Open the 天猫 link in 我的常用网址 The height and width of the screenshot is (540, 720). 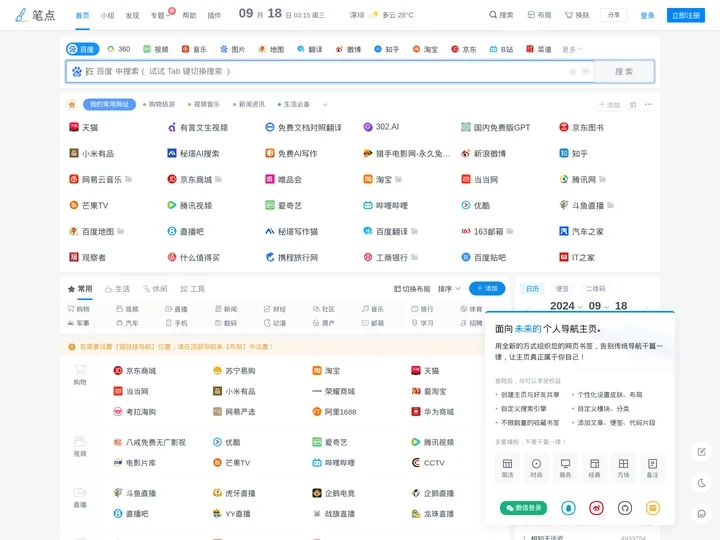click(x=84, y=127)
